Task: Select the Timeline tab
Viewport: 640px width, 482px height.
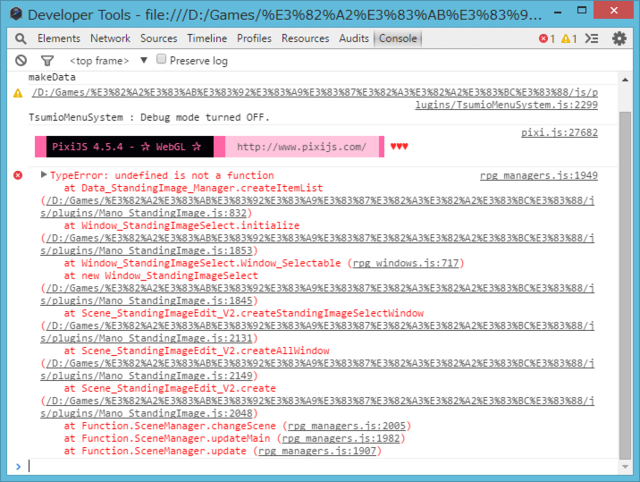Action: [207, 38]
